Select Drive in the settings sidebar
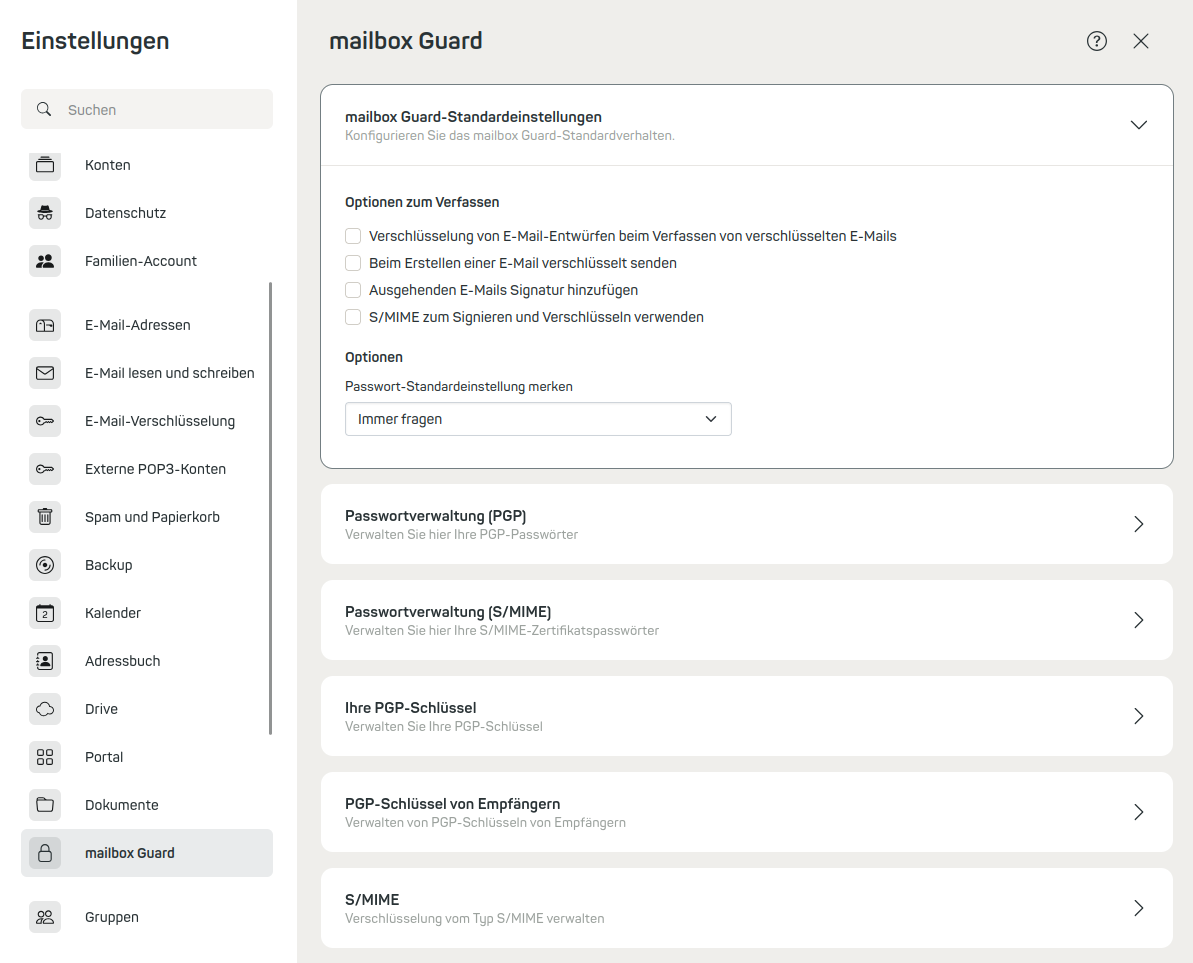1193x963 pixels. click(147, 708)
